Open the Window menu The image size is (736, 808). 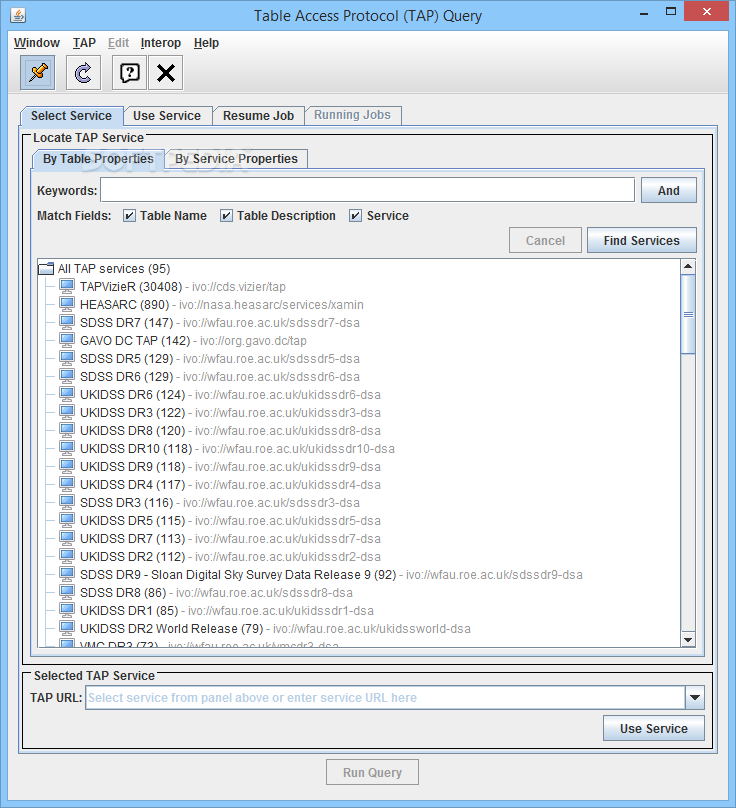pyautogui.click(x=37, y=43)
